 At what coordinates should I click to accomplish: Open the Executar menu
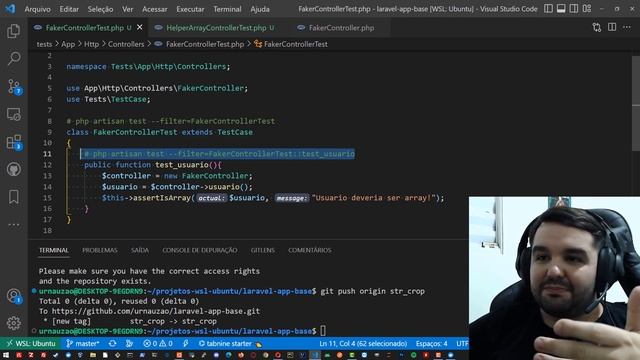[x=190, y=9]
